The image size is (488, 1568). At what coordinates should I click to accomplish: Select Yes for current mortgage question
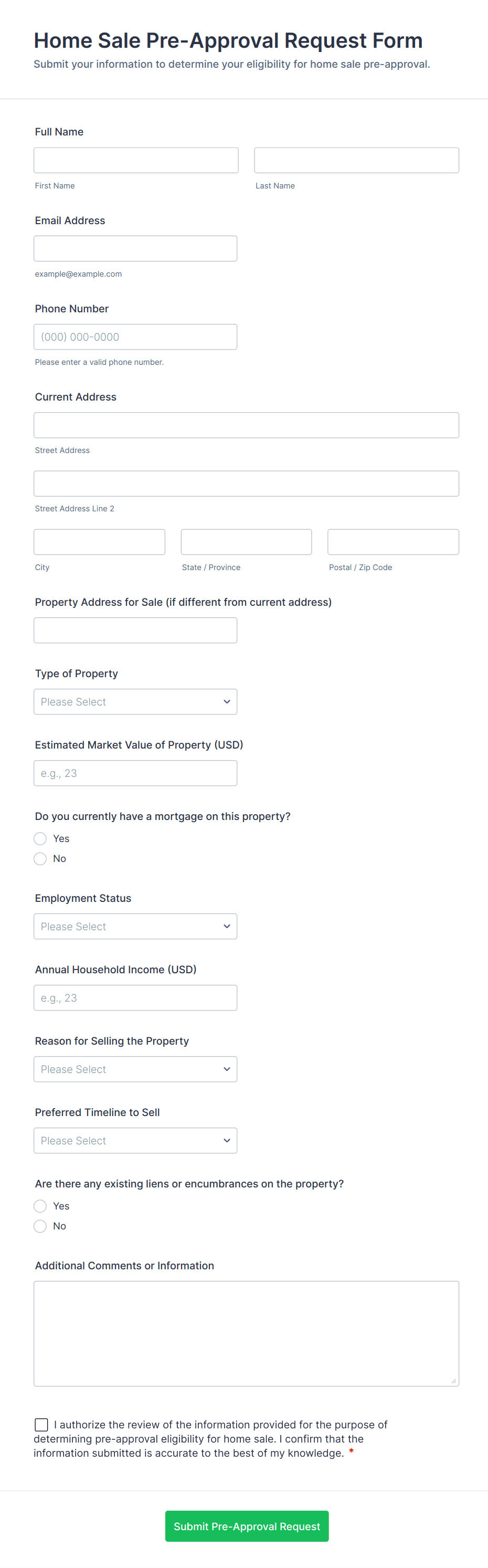pyautogui.click(x=40, y=839)
